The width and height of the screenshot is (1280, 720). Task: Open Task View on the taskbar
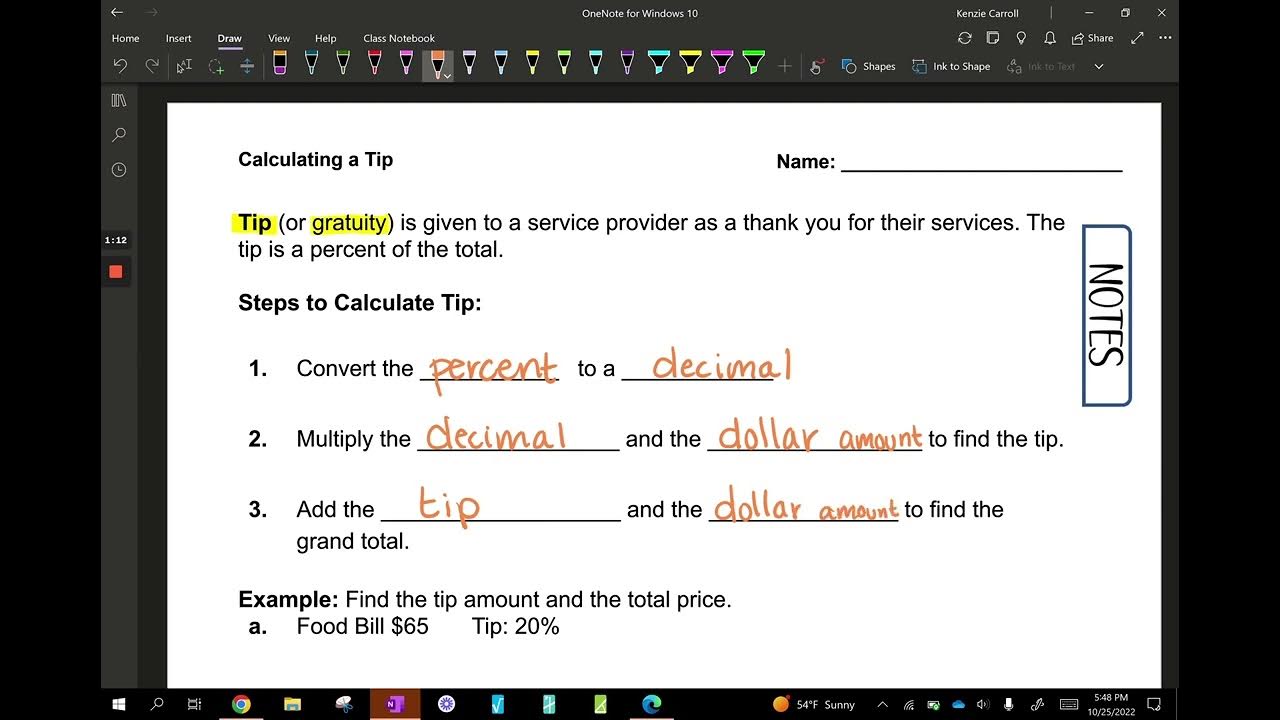click(195, 704)
